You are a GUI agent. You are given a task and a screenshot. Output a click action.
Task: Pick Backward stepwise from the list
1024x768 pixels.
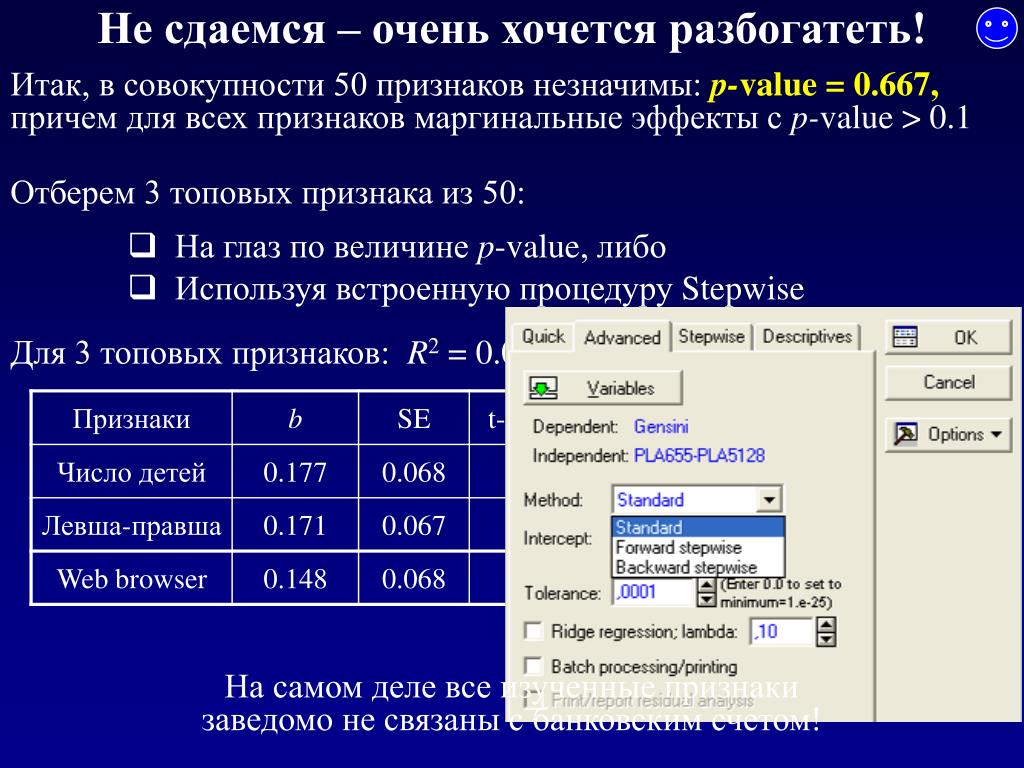698,567
